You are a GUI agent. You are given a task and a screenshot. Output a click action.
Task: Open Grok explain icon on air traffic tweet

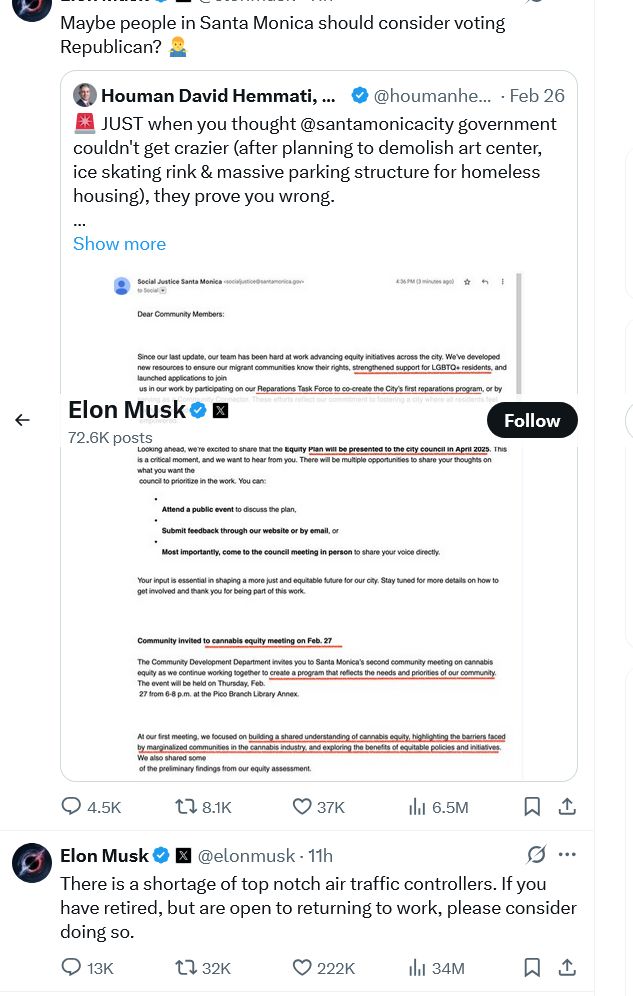point(536,855)
